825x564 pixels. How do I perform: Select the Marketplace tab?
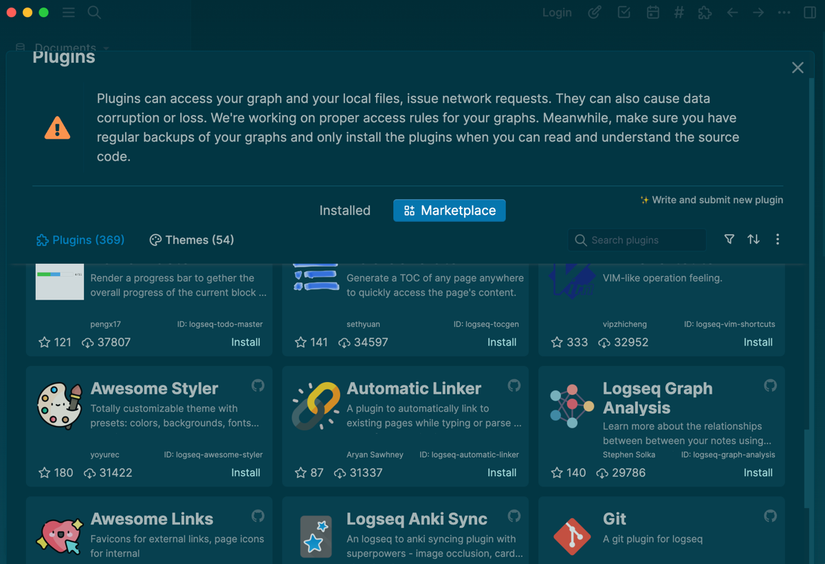point(450,211)
